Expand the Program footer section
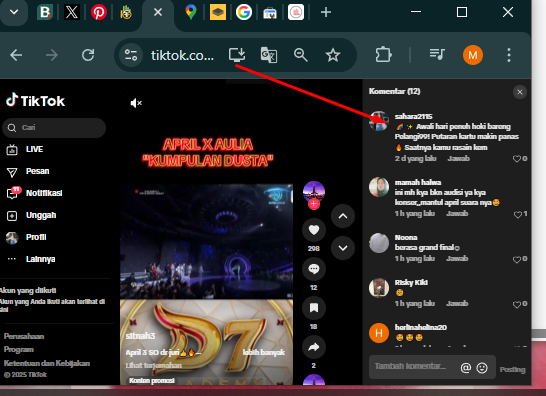The image size is (546, 396). point(19,350)
